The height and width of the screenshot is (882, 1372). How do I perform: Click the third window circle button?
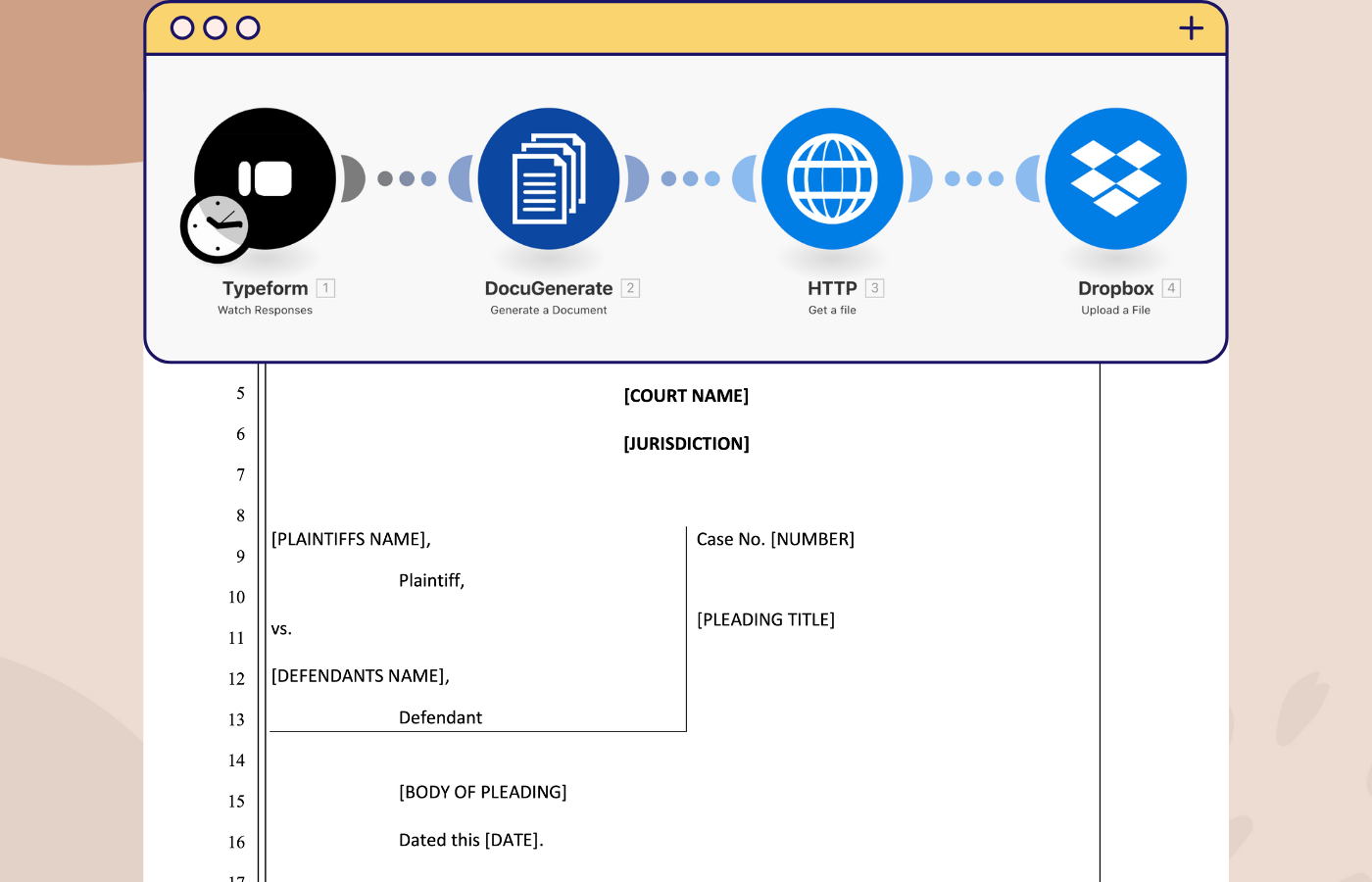point(249,27)
